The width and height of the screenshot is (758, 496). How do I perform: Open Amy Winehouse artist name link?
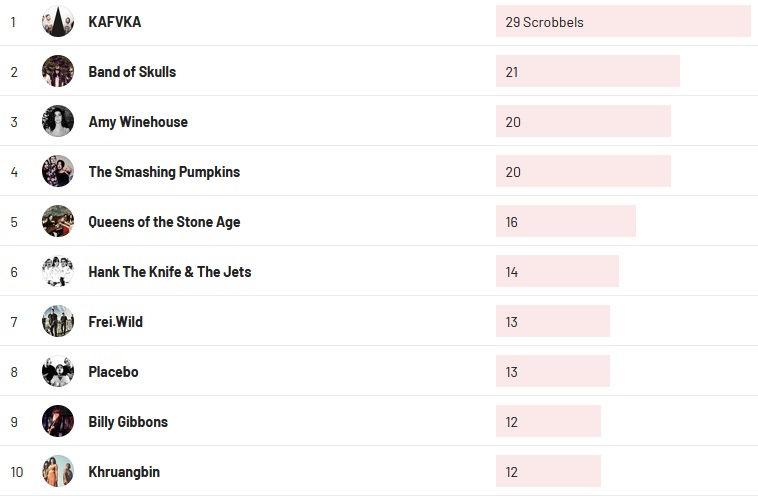click(138, 122)
